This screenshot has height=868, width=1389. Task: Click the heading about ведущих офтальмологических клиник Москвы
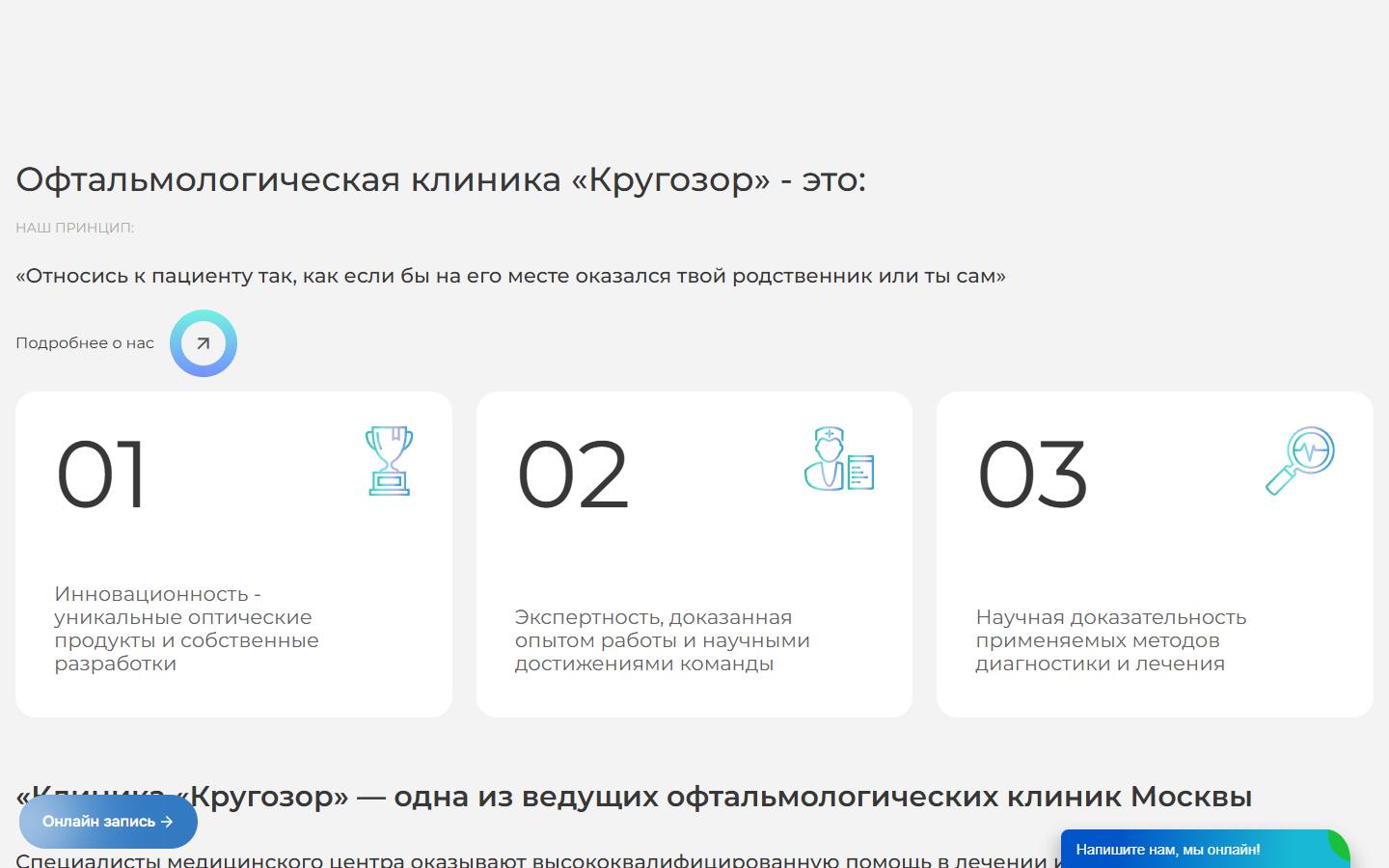[x=634, y=797]
